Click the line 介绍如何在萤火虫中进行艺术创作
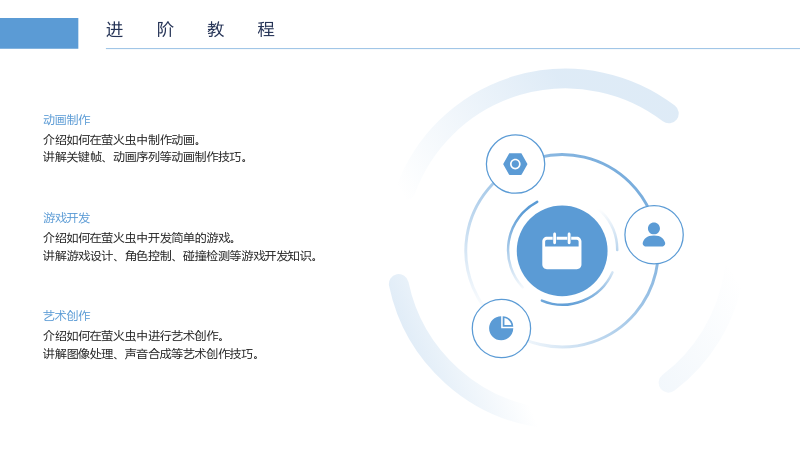The height and width of the screenshot is (450, 800). pos(134,336)
